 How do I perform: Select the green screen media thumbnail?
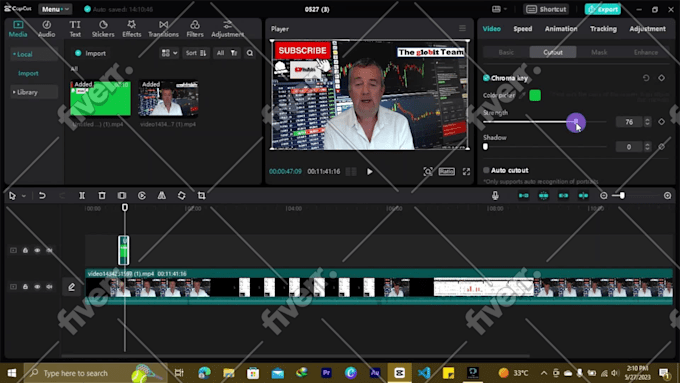[x=100, y=98]
